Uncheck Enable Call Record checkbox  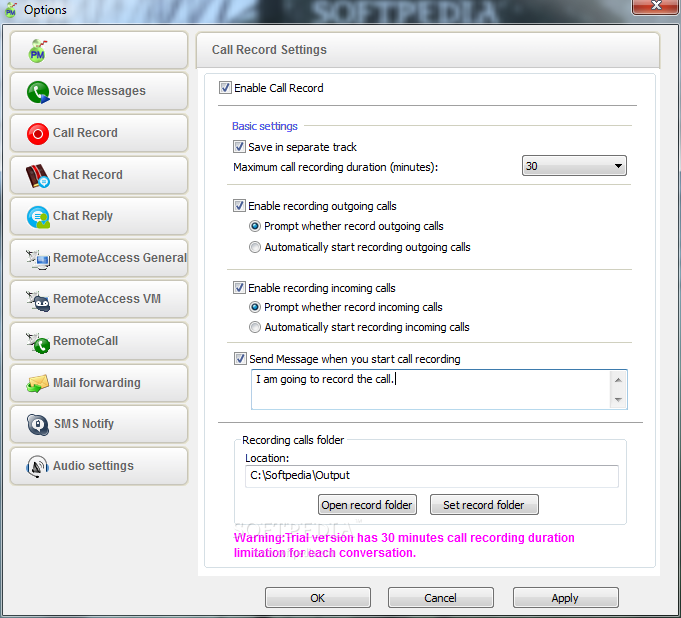[225, 88]
